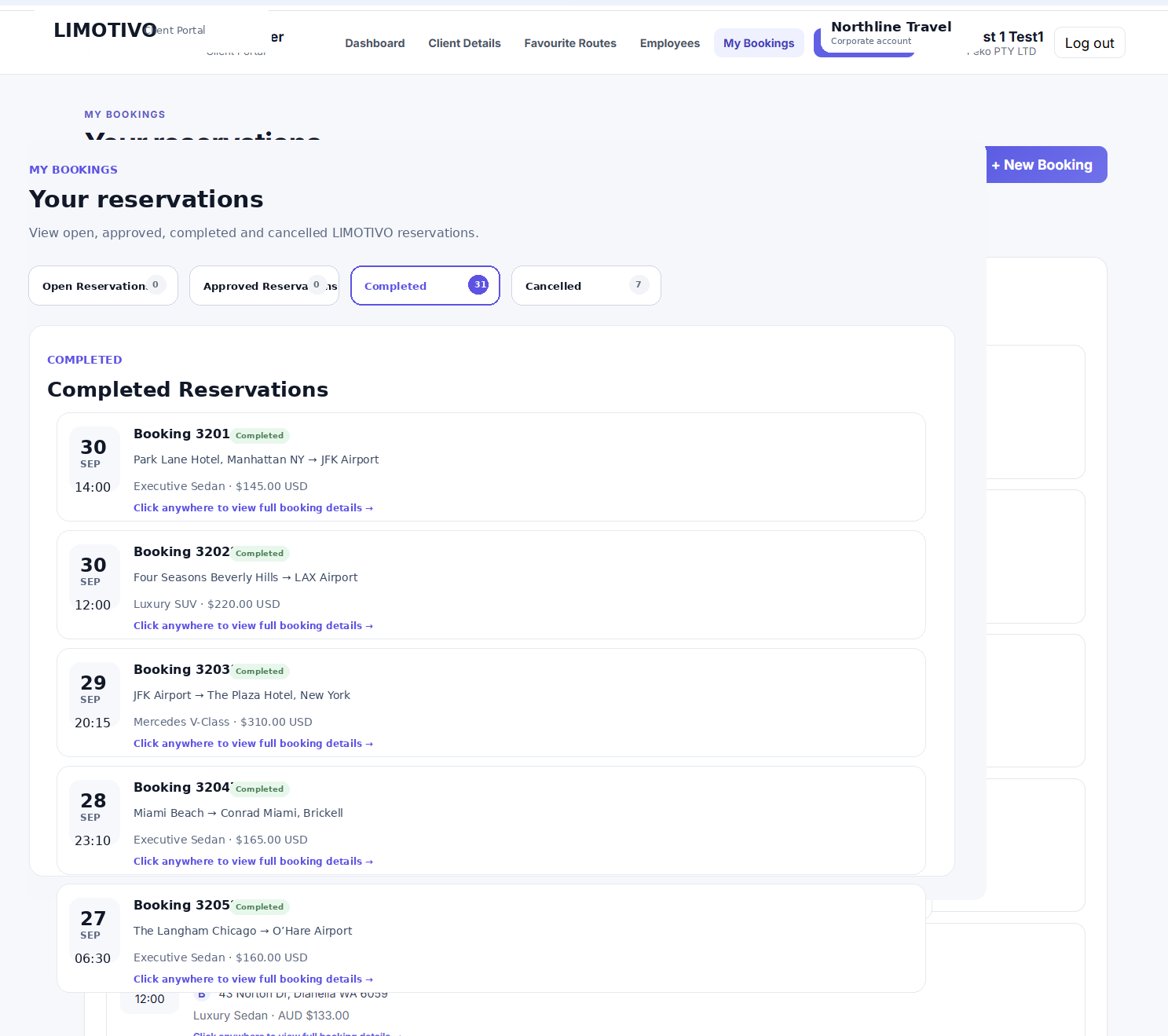The height and width of the screenshot is (1036, 1168).
Task: Open Booking 3204 title
Action: click(x=181, y=787)
